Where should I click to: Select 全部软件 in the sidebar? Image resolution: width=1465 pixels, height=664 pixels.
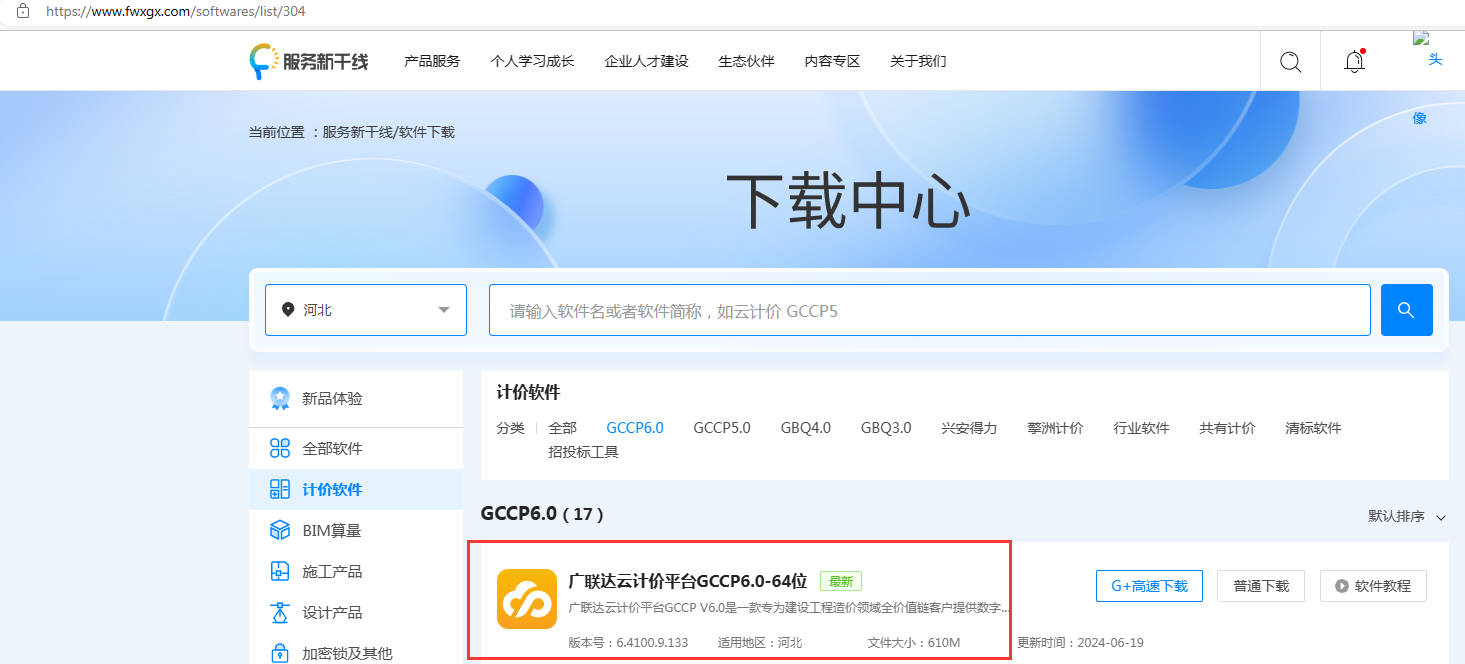(x=356, y=449)
